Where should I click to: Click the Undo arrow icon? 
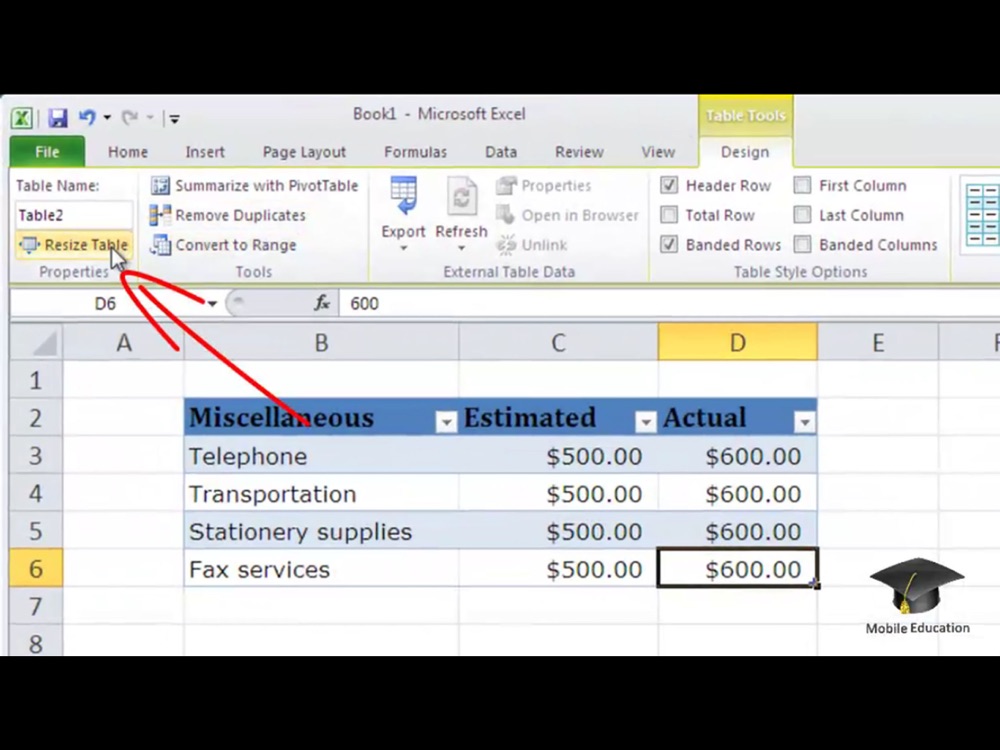click(x=87, y=118)
